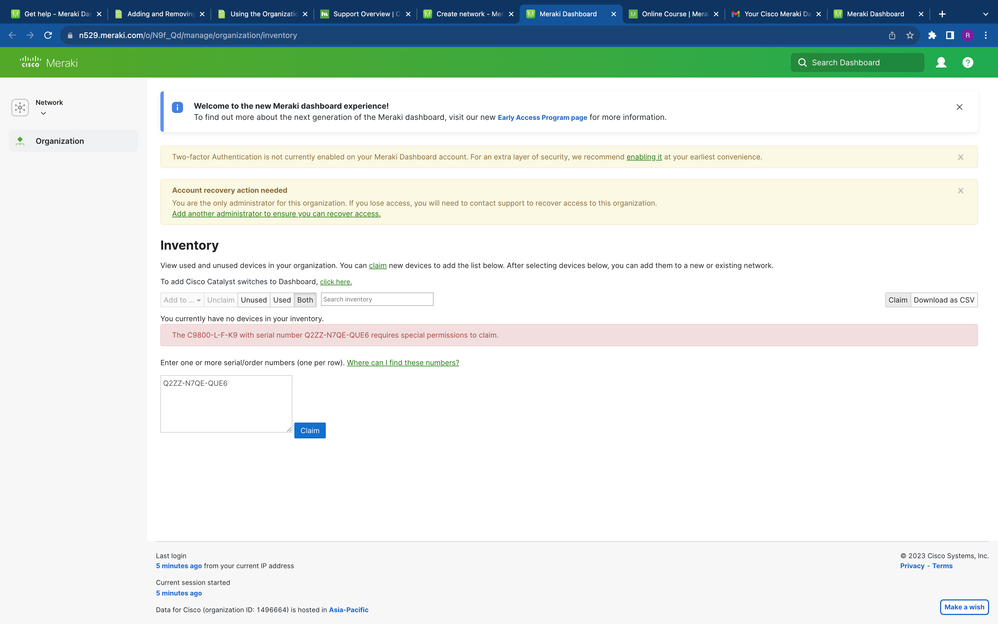
Task: Click the serial number text area
Action: click(226, 404)
